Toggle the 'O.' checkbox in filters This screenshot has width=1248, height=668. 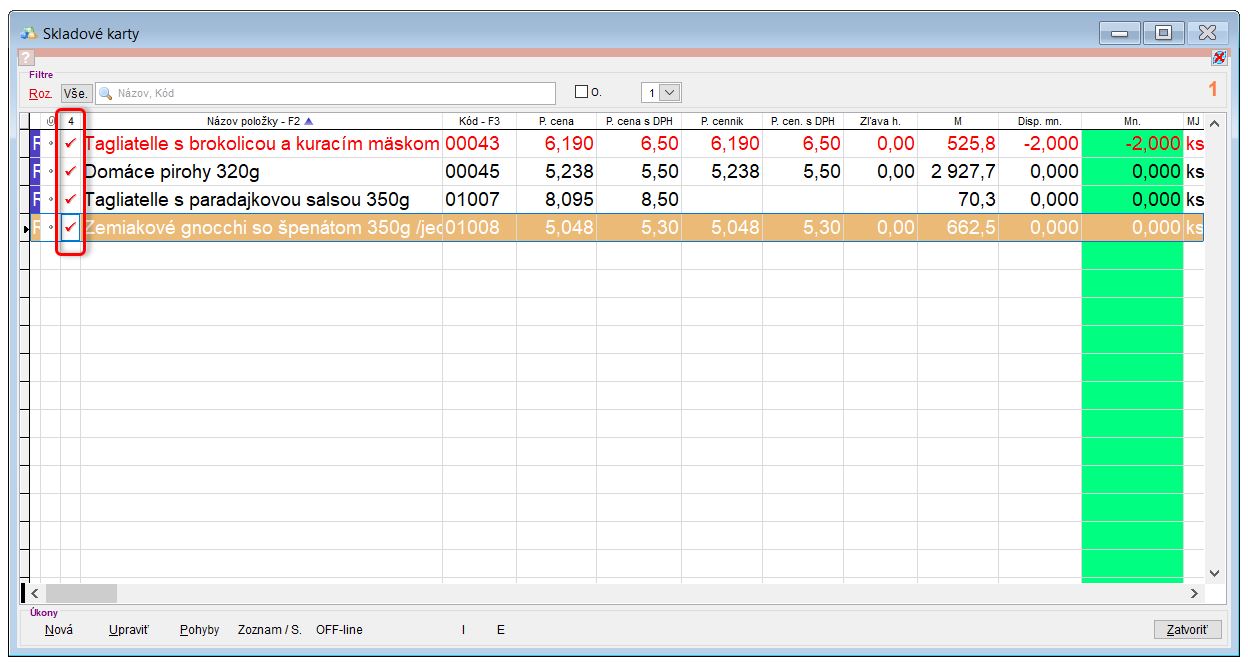click(x=582, y=92)
